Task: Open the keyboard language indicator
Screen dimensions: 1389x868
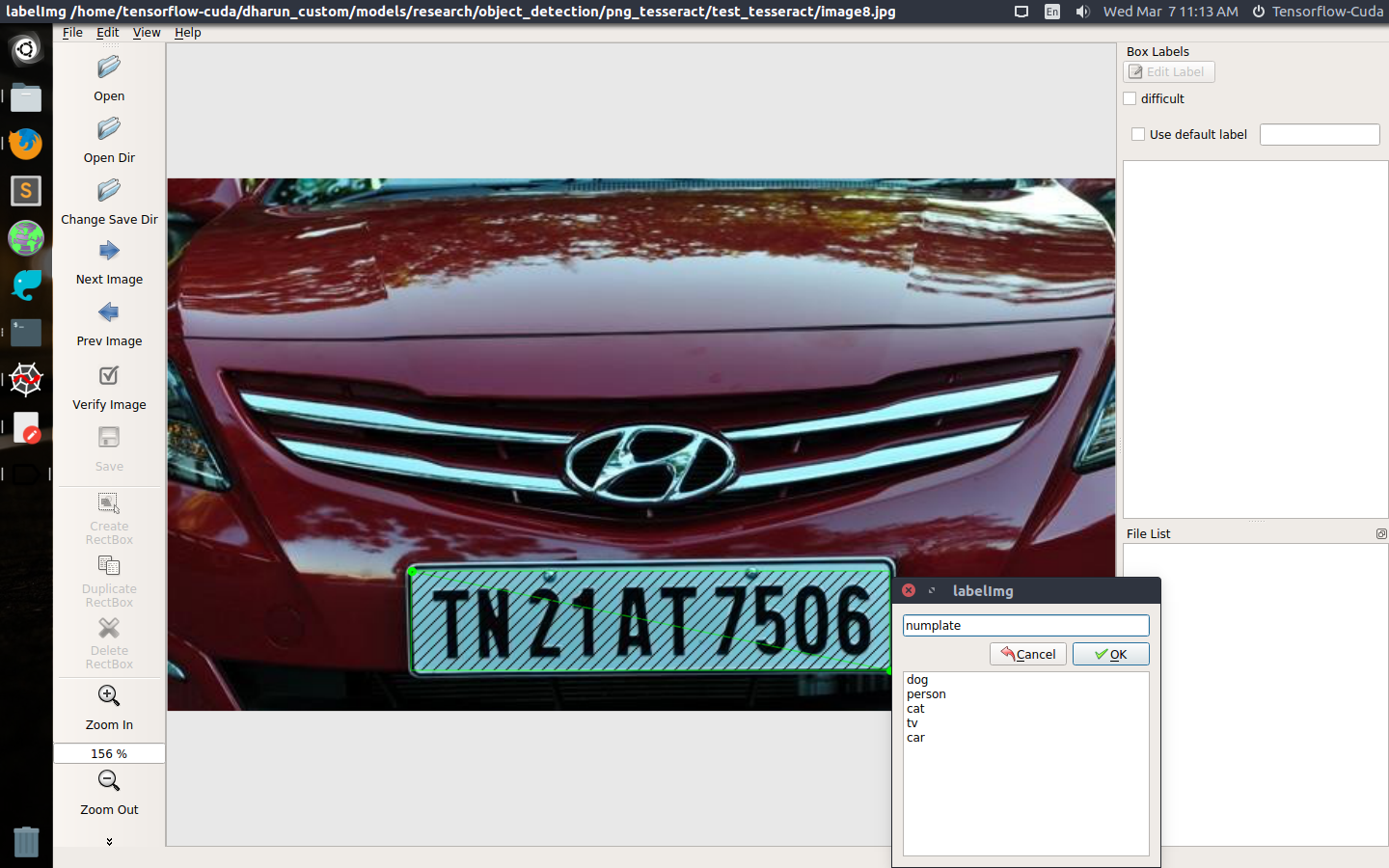Action: pos(1051,12)
